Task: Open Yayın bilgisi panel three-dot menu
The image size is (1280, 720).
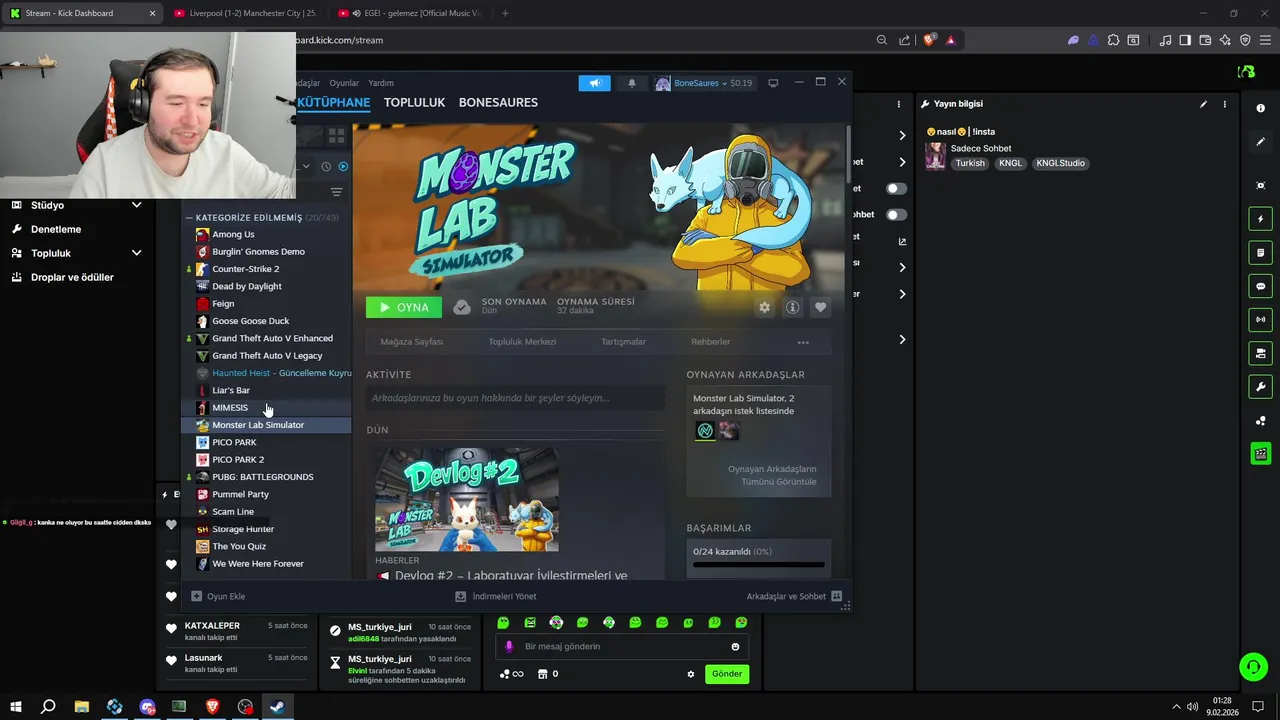Action: pyautogui.click(x=1225, y=104)
